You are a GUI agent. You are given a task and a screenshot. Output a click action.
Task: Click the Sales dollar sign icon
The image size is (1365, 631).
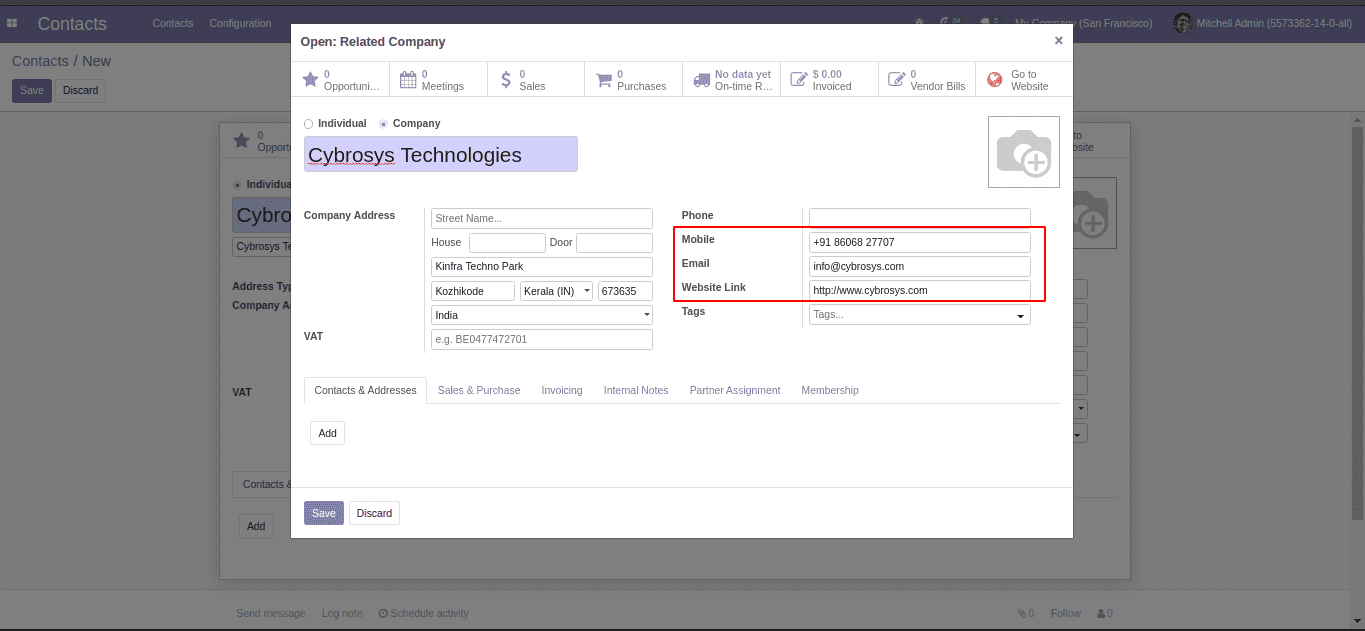click(x=506, y=80)
